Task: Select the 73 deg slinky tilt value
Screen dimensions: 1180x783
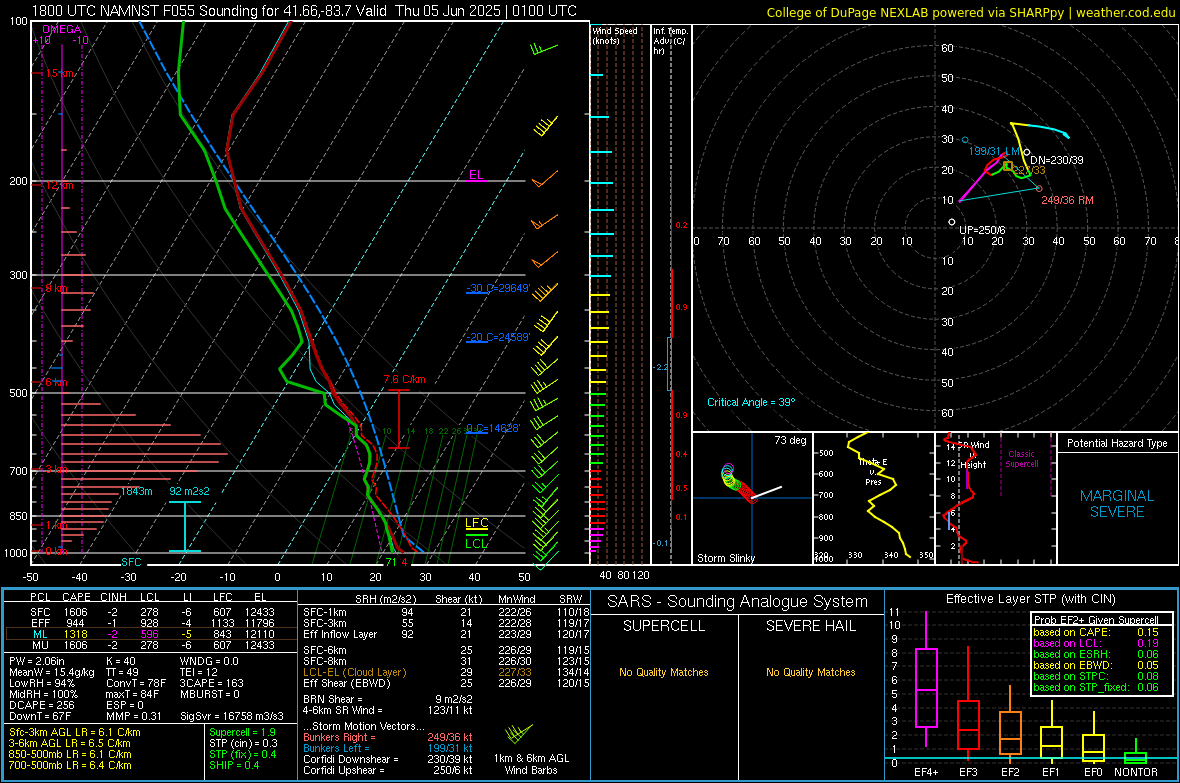Action: click(790, 440)
